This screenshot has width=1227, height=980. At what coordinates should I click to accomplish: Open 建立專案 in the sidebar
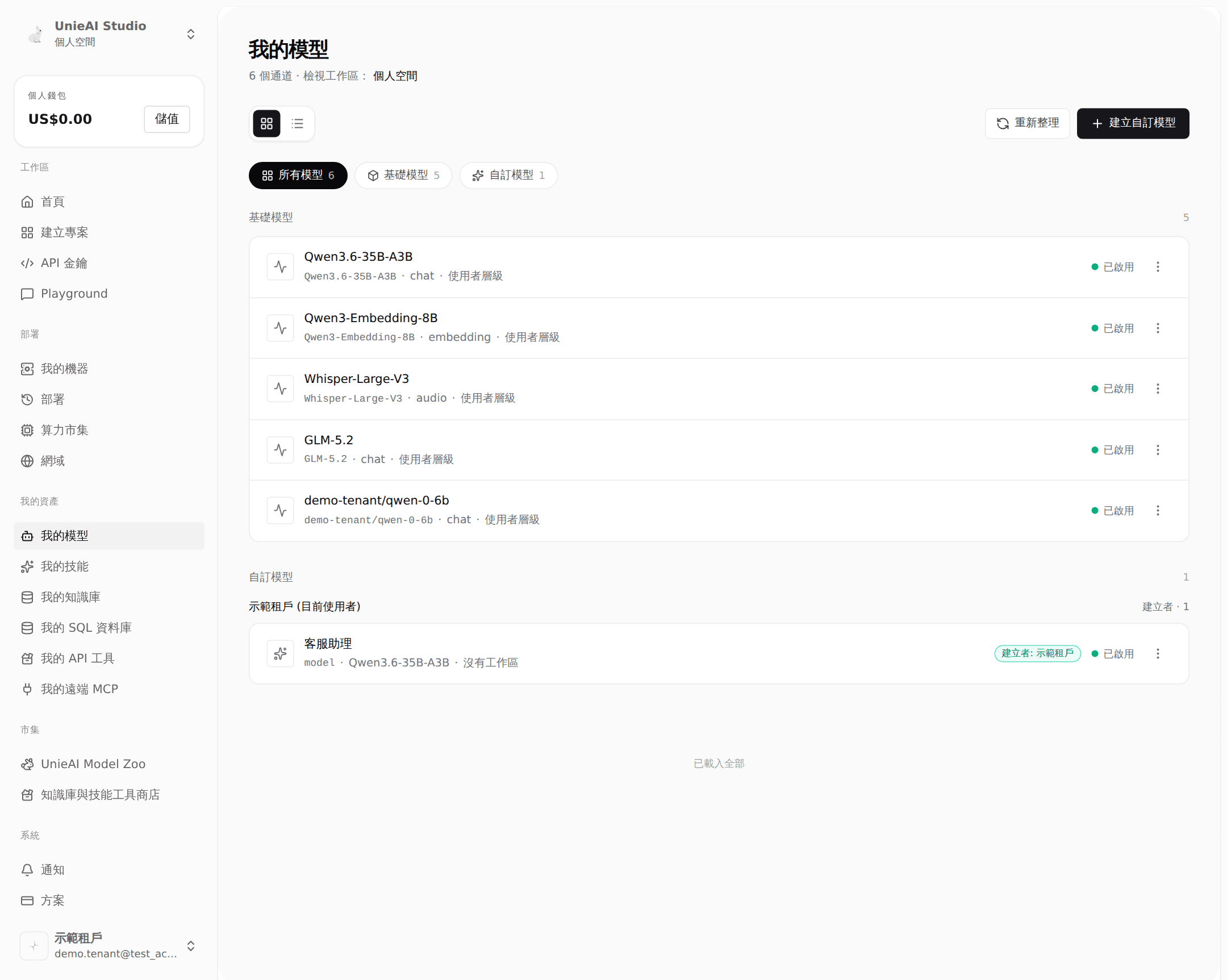[x=108, y=232]
